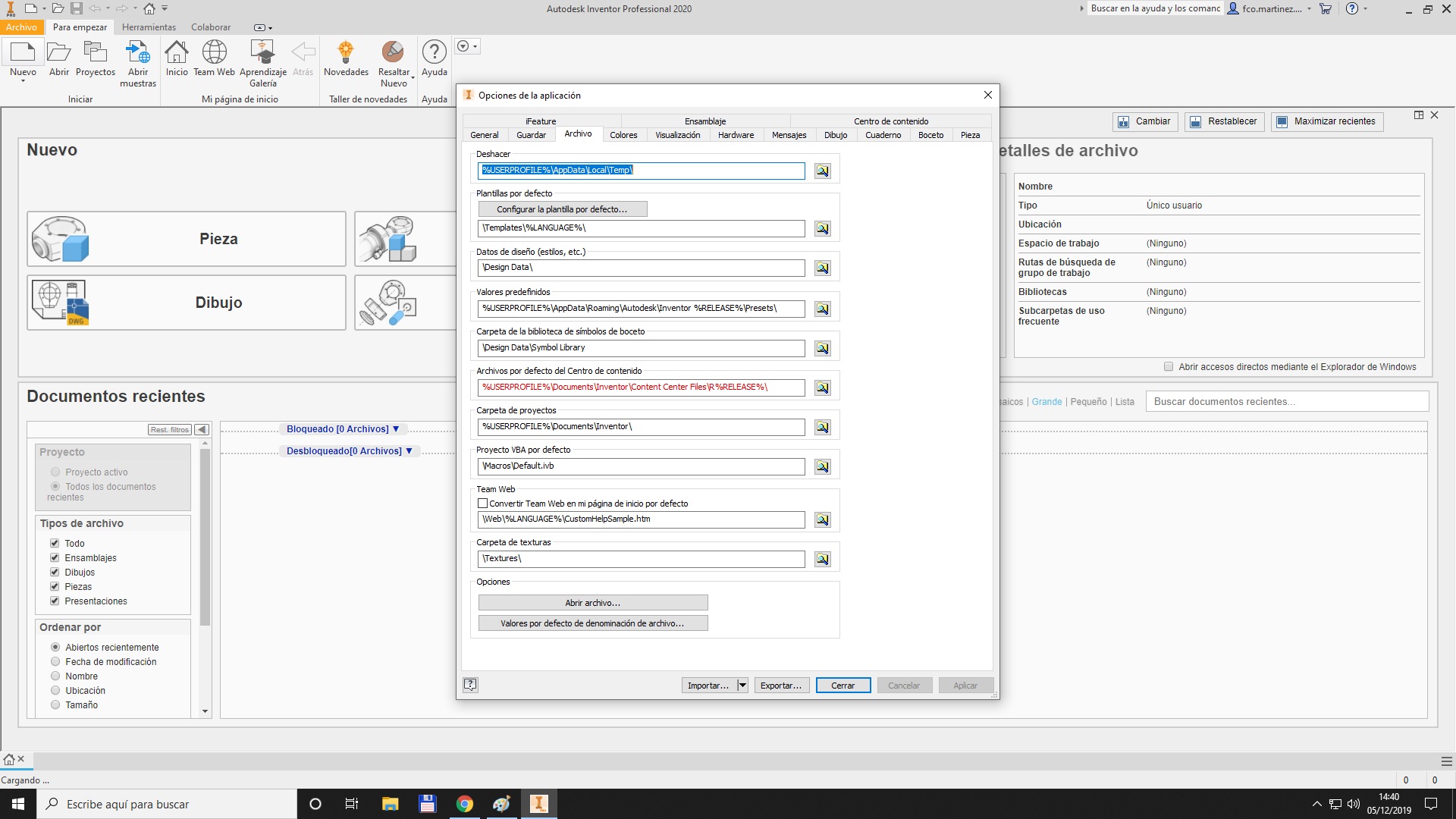The width and height of the screenshot is (1456, 819).
Task: Click the dialog help icon at bottom left
Action: (x=470, y=685)
